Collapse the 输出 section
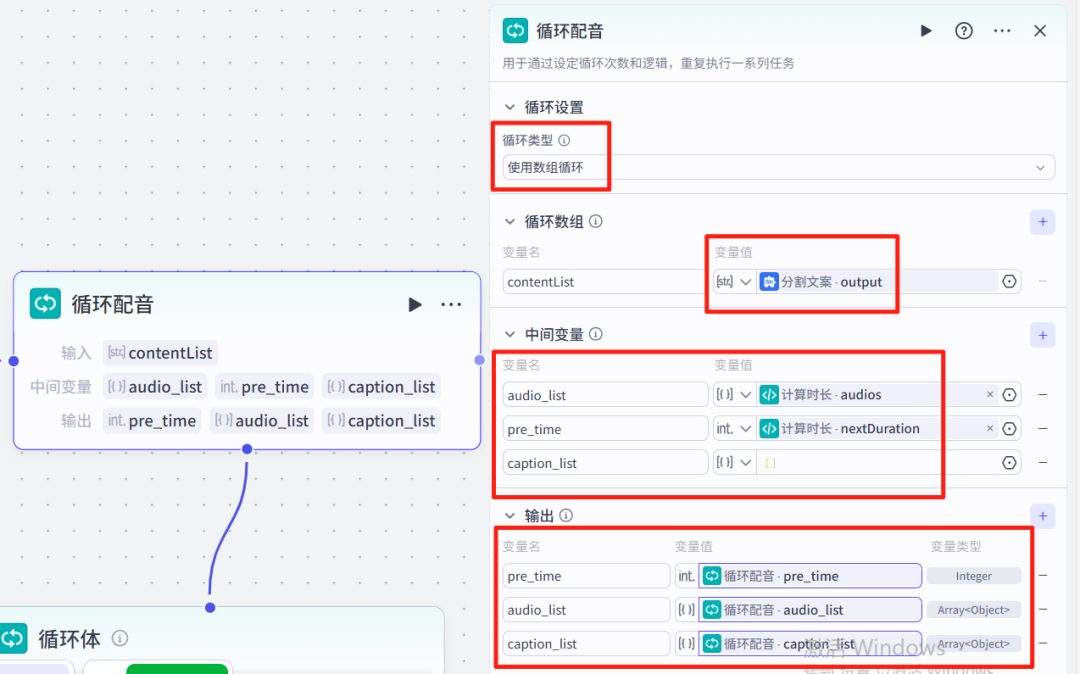Viewport: 1080px width, 674px height. pyautogui.click(x=510, y=516)
